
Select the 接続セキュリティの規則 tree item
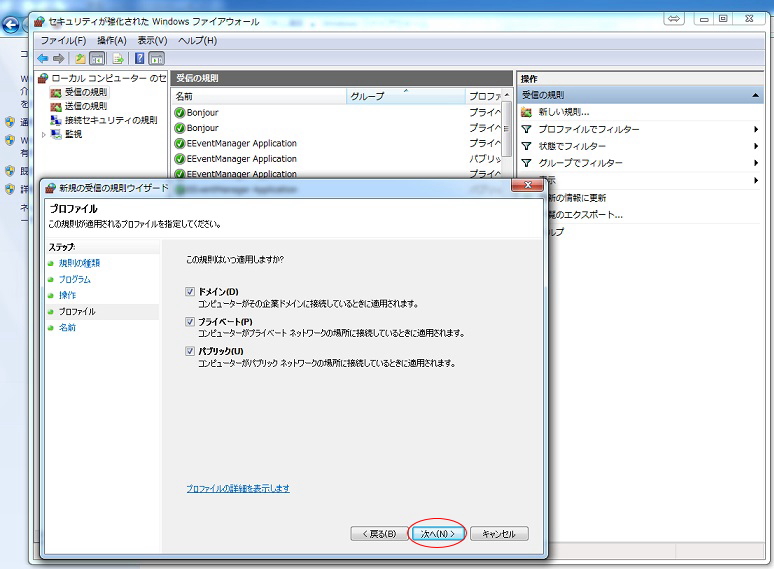pyautogui.click(x=112, y=120)
